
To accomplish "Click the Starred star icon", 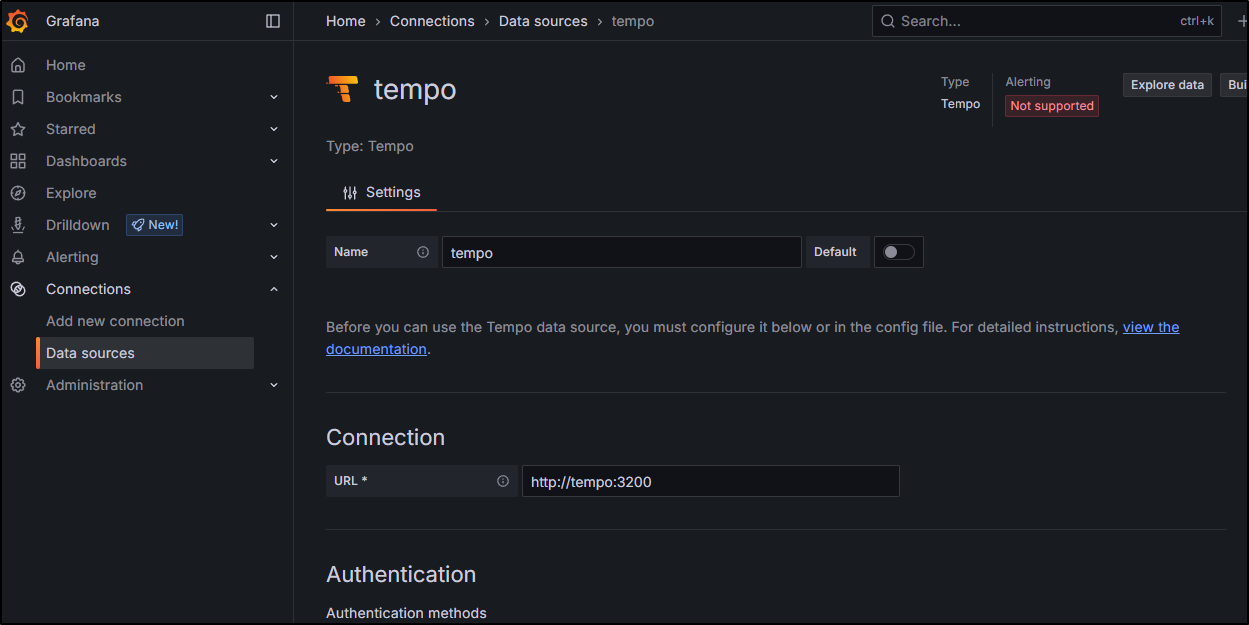I will 18,129.
